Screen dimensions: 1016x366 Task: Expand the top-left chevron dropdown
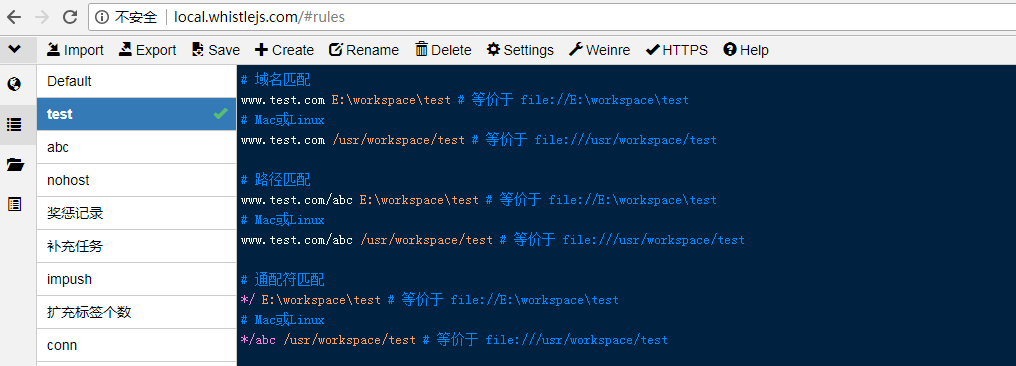14,49
